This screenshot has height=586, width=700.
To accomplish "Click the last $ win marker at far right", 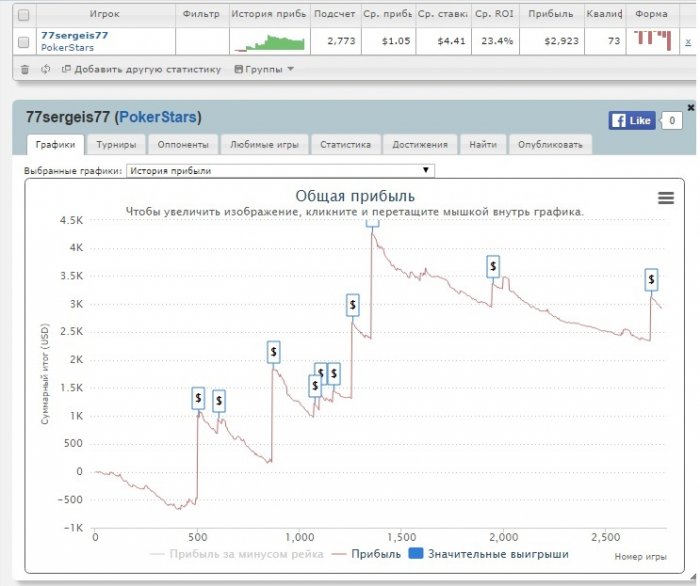I will pyautogui.click(x=651, y=280).
